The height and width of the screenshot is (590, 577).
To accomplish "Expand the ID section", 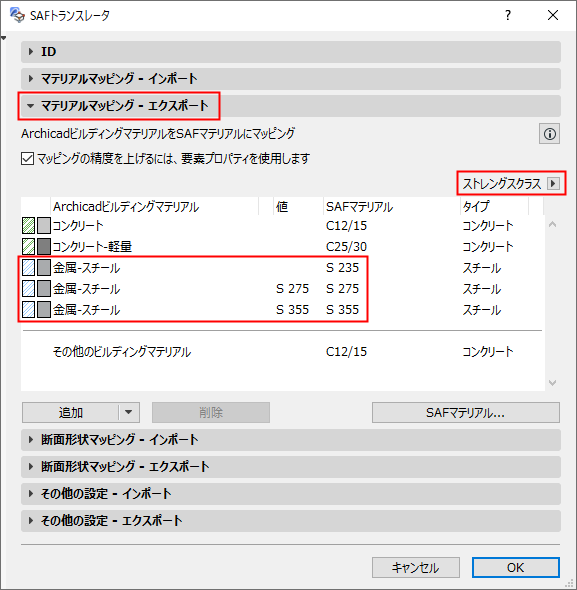I will 291,52.
